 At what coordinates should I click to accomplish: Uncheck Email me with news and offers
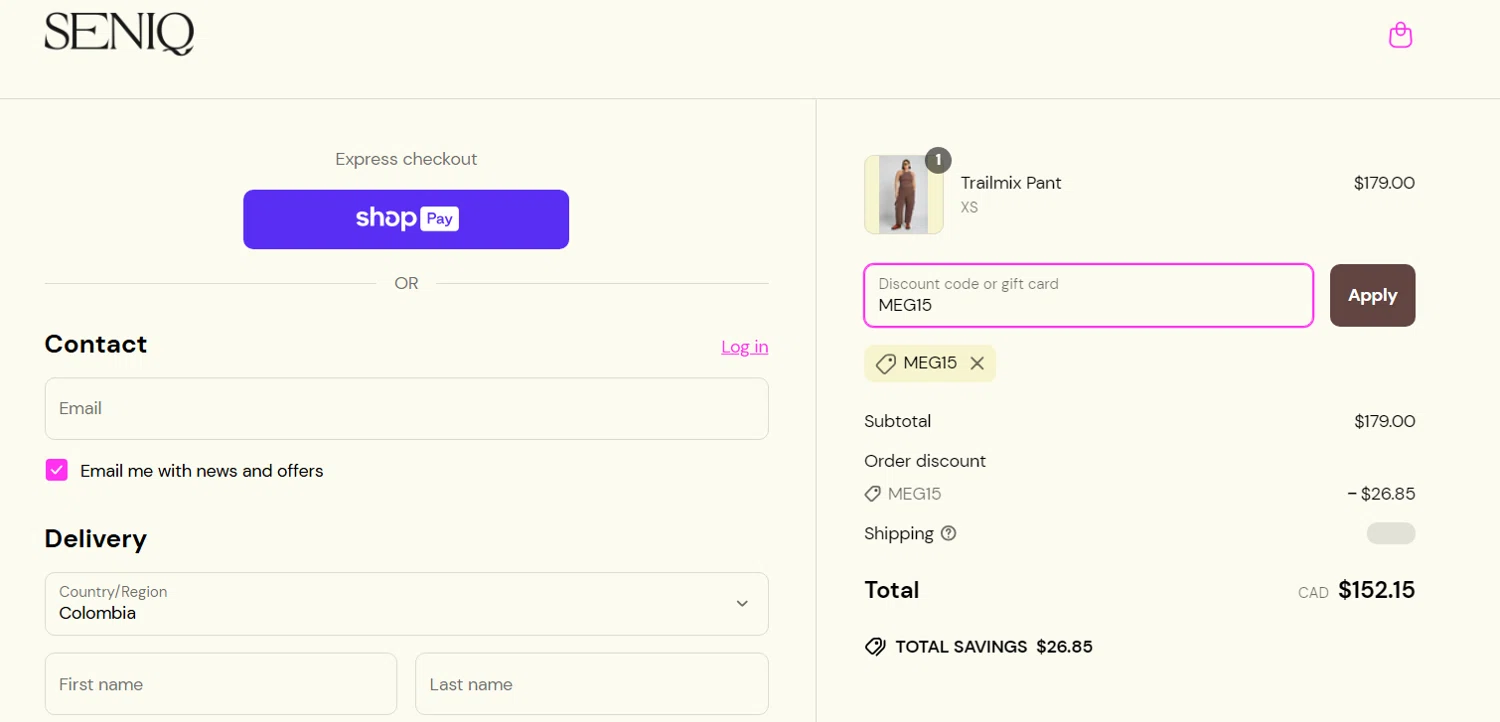click(x=57, y=470)
